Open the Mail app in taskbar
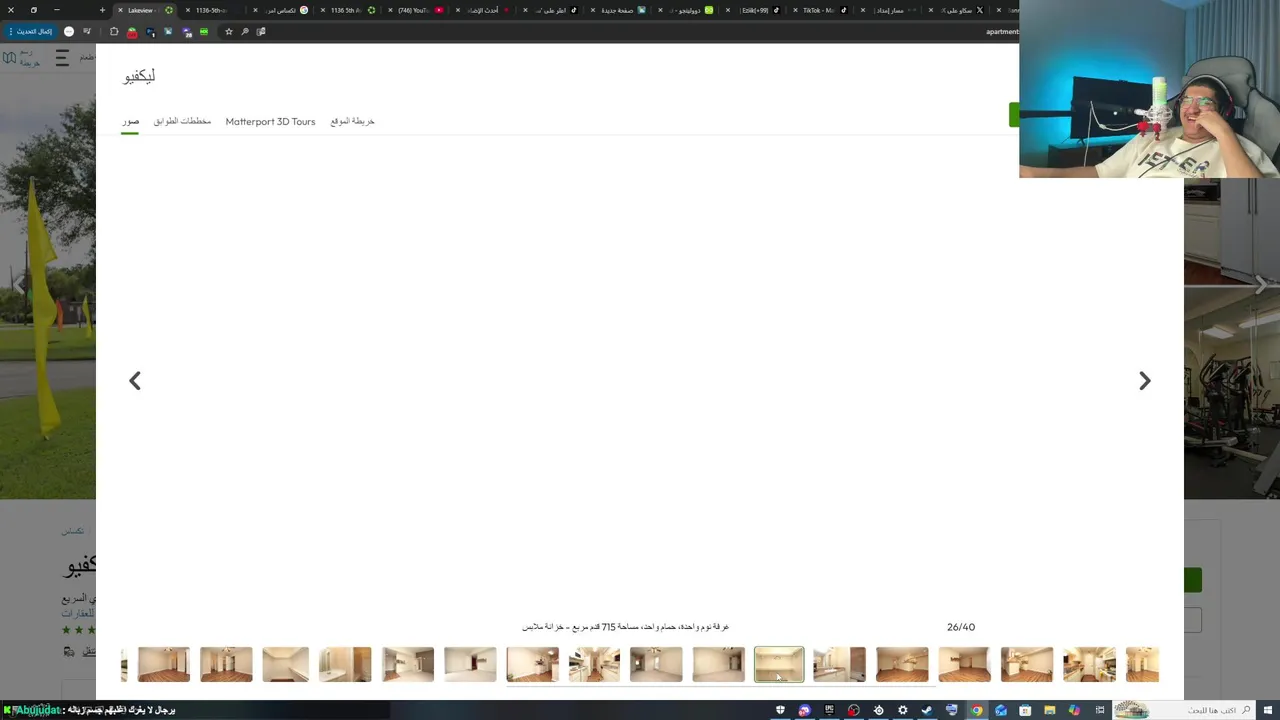The width and height of the screenshot is (1280, 720). 1000,710
